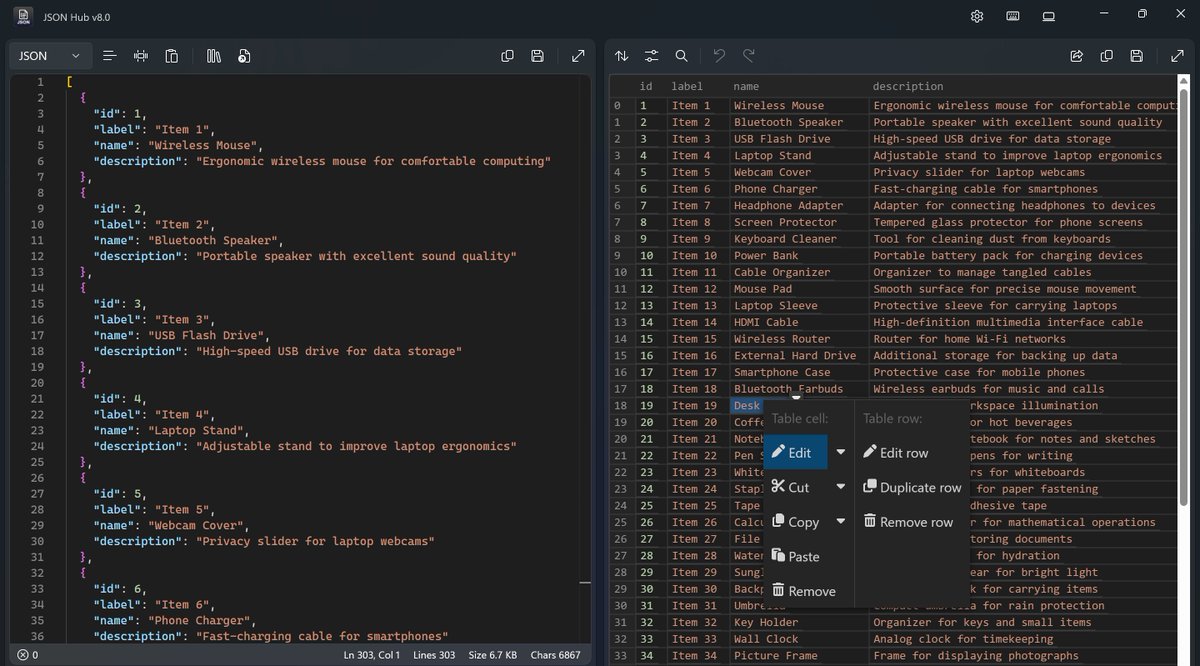
Task: Expand the right table panel to fullscreen
Action: pos(1176,56)
